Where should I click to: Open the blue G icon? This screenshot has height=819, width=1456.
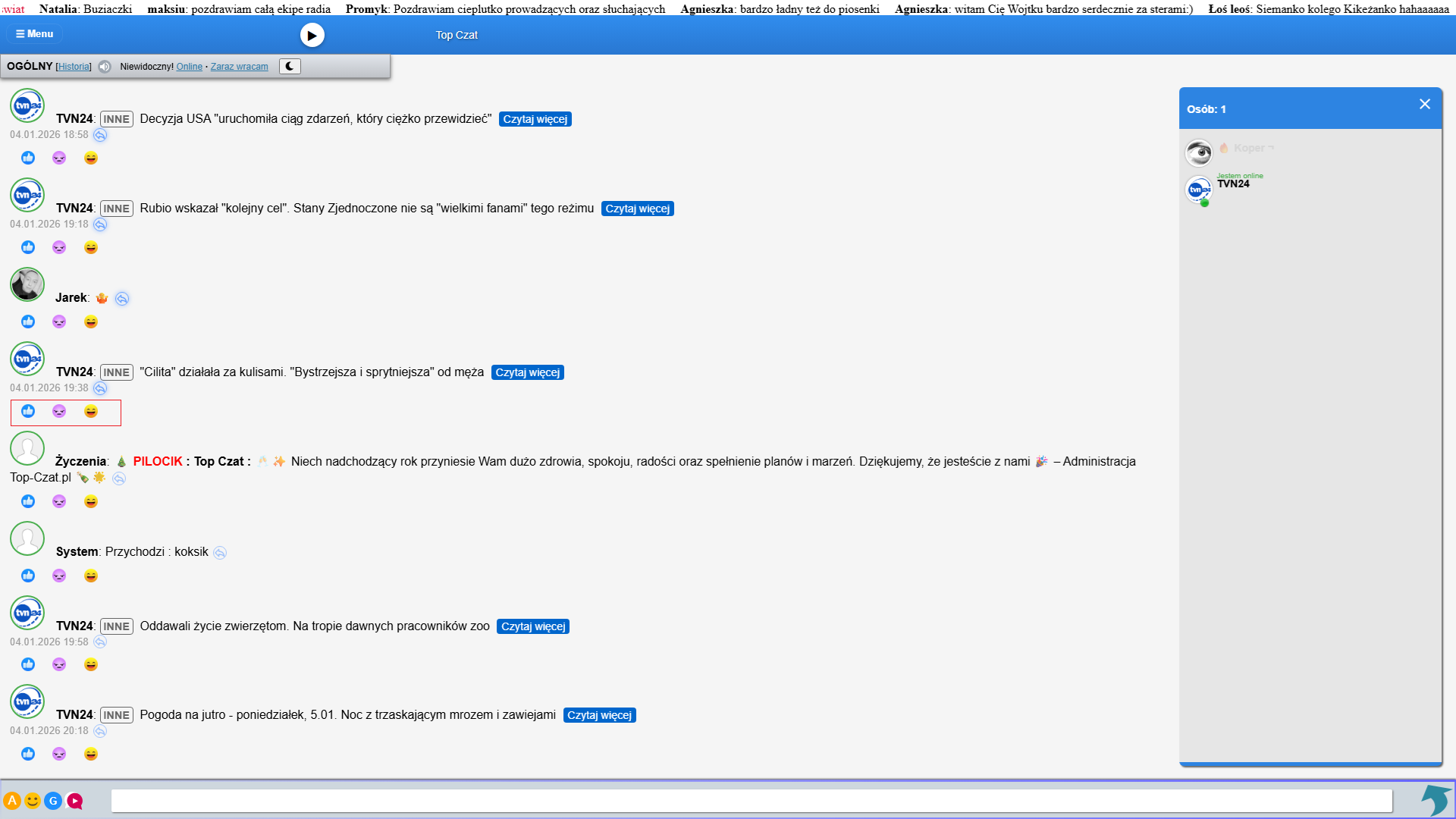point(53,801)
